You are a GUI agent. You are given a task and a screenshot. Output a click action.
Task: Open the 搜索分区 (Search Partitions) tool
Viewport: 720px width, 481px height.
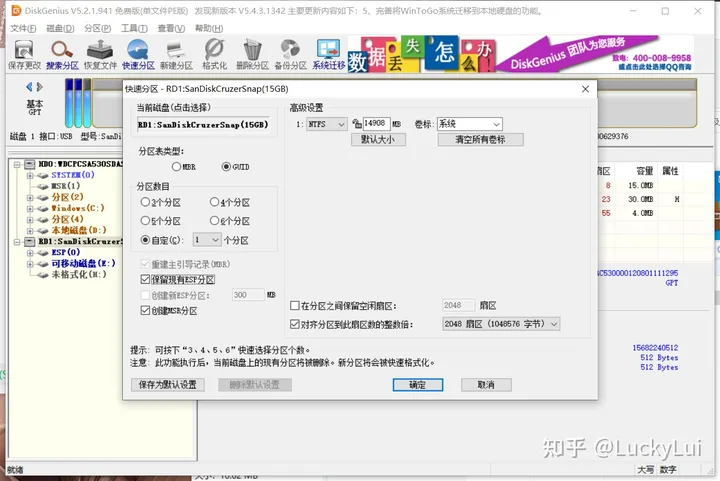[62, 52]
